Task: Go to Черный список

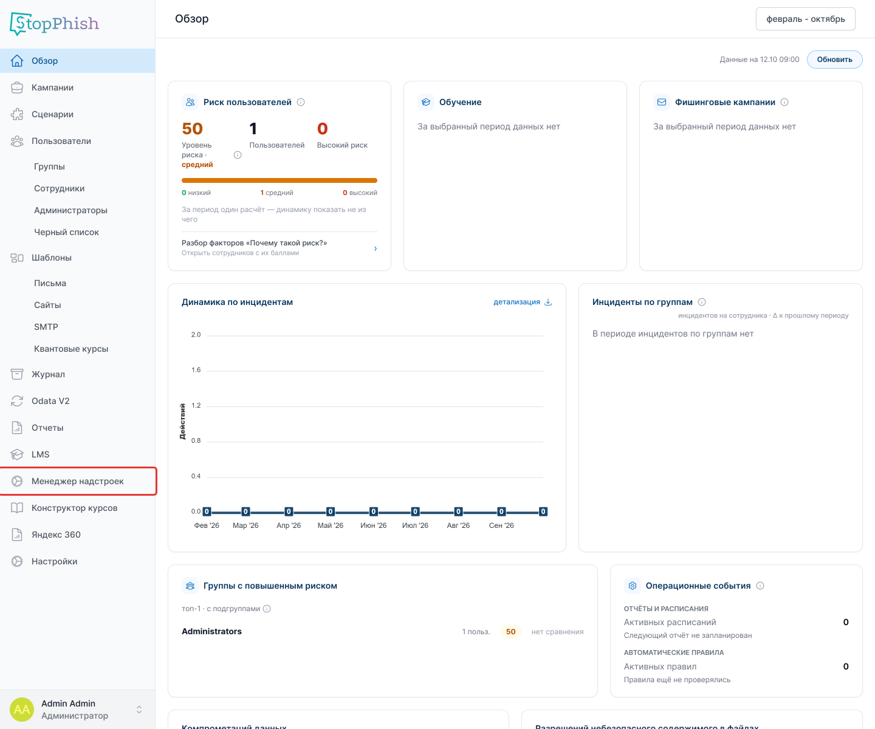Action: coord(66,232)
